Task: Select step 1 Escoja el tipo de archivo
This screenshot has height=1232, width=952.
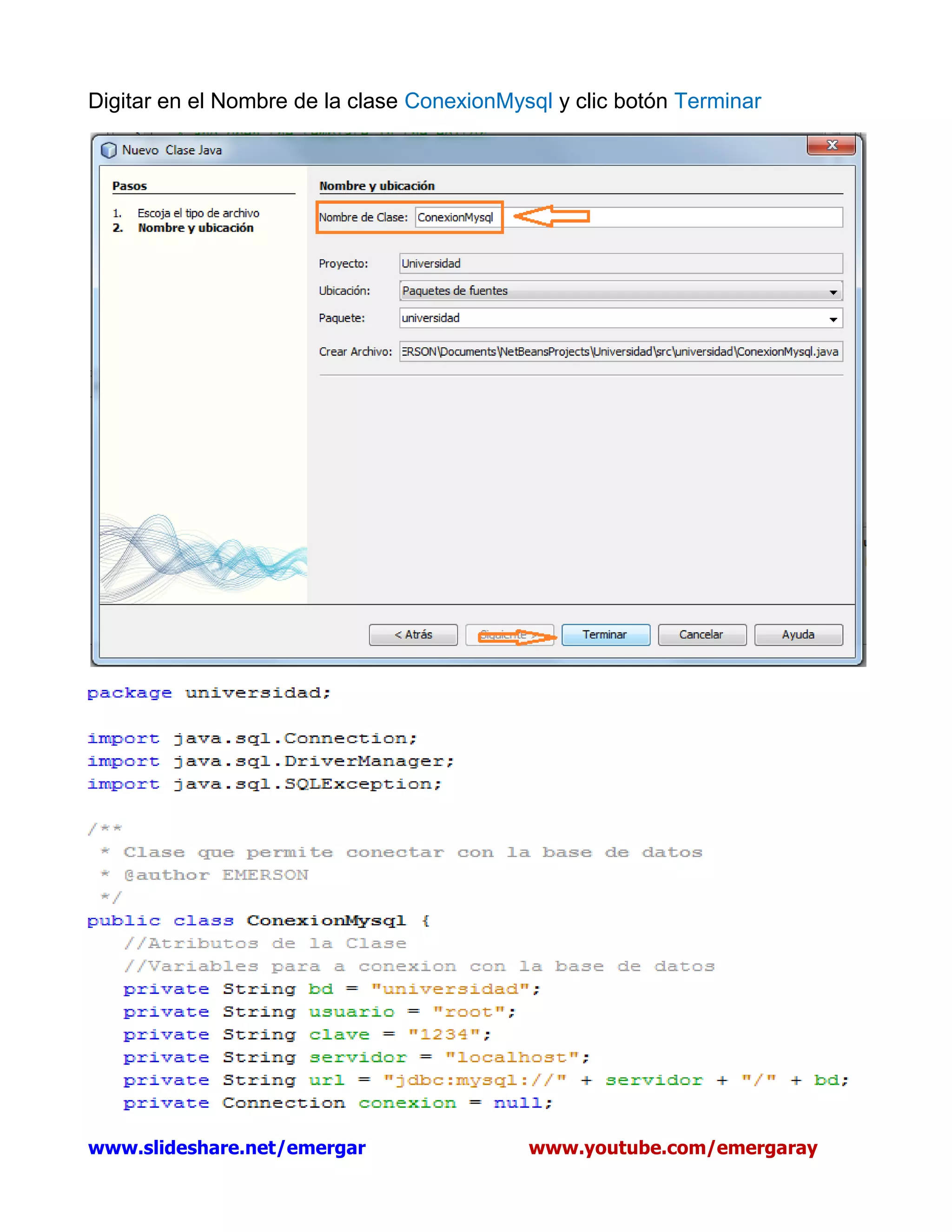Action: coord(198,213)
